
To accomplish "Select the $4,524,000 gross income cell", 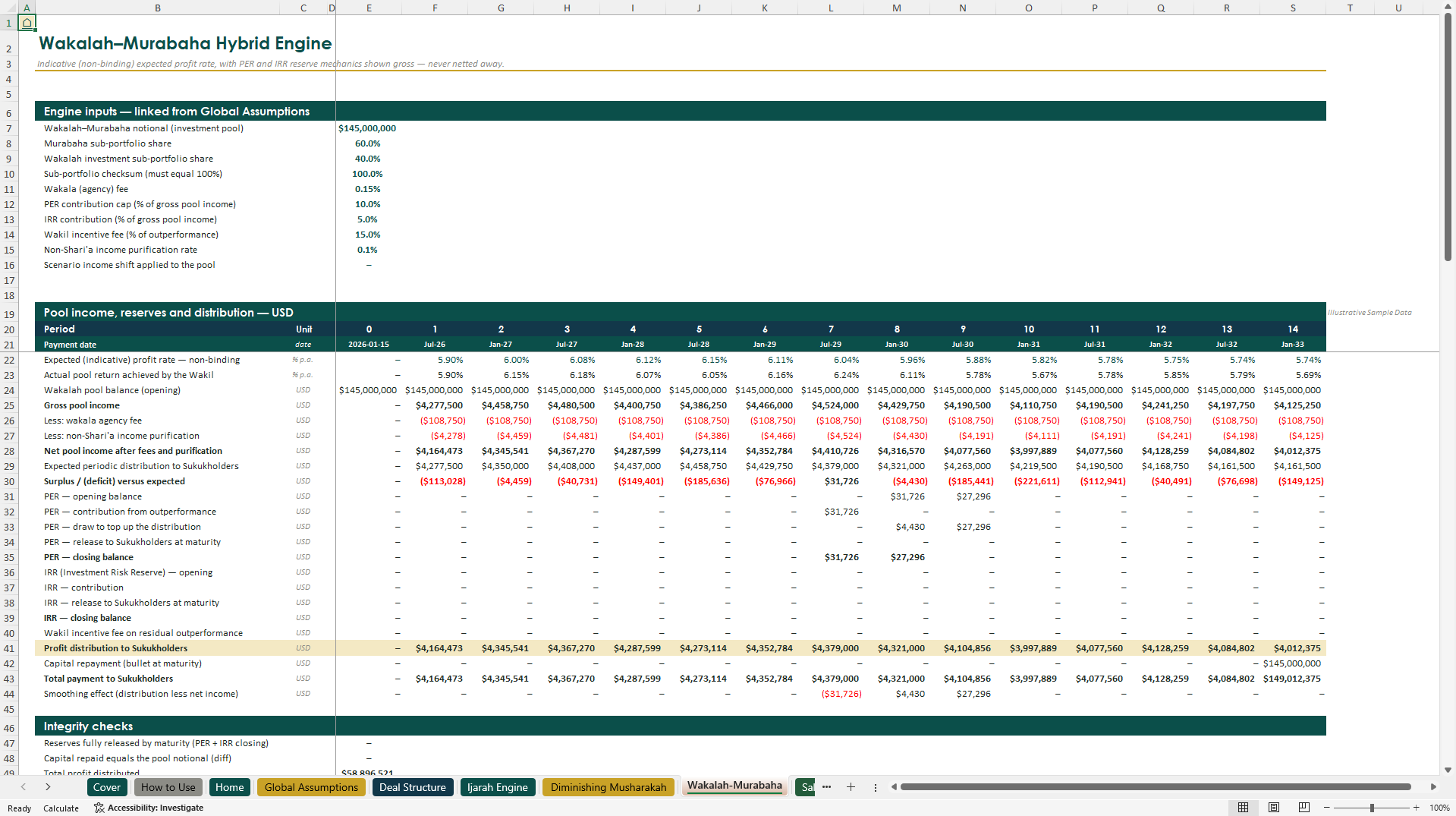I will pyautogui.click(x=831, y=405).
